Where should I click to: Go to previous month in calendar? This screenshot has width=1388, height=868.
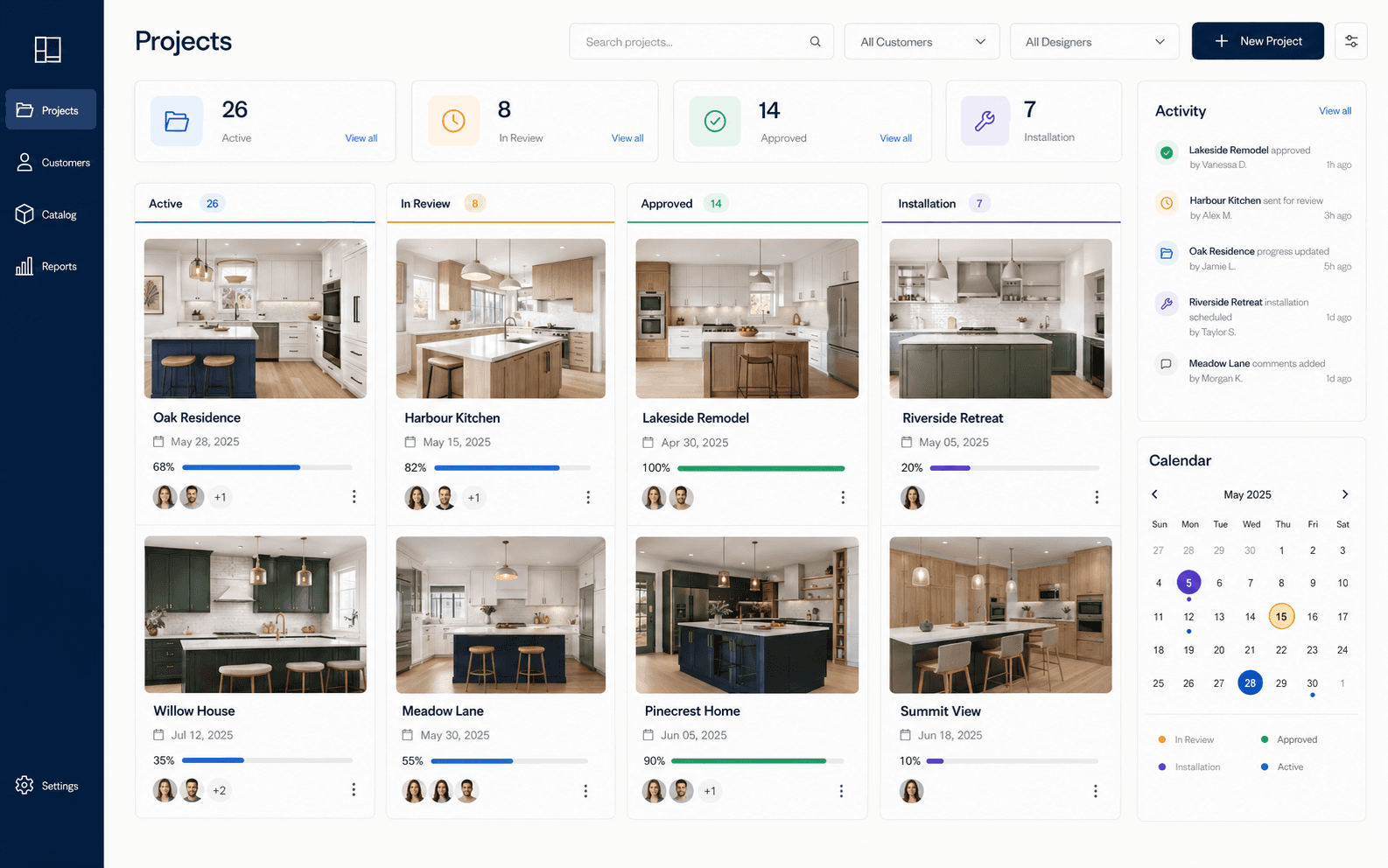pyautogui.click(x=1154, y=494)
